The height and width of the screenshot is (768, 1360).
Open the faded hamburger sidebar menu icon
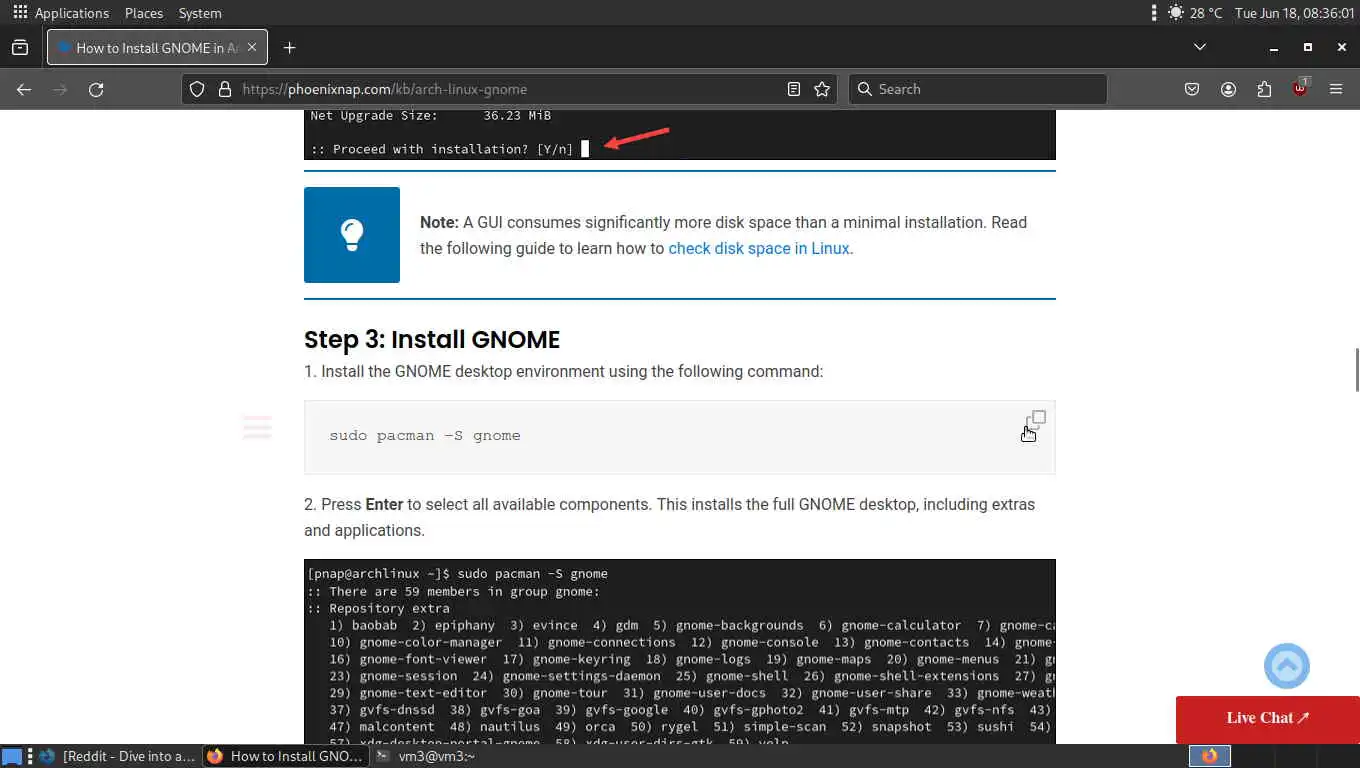click(257, 427)
